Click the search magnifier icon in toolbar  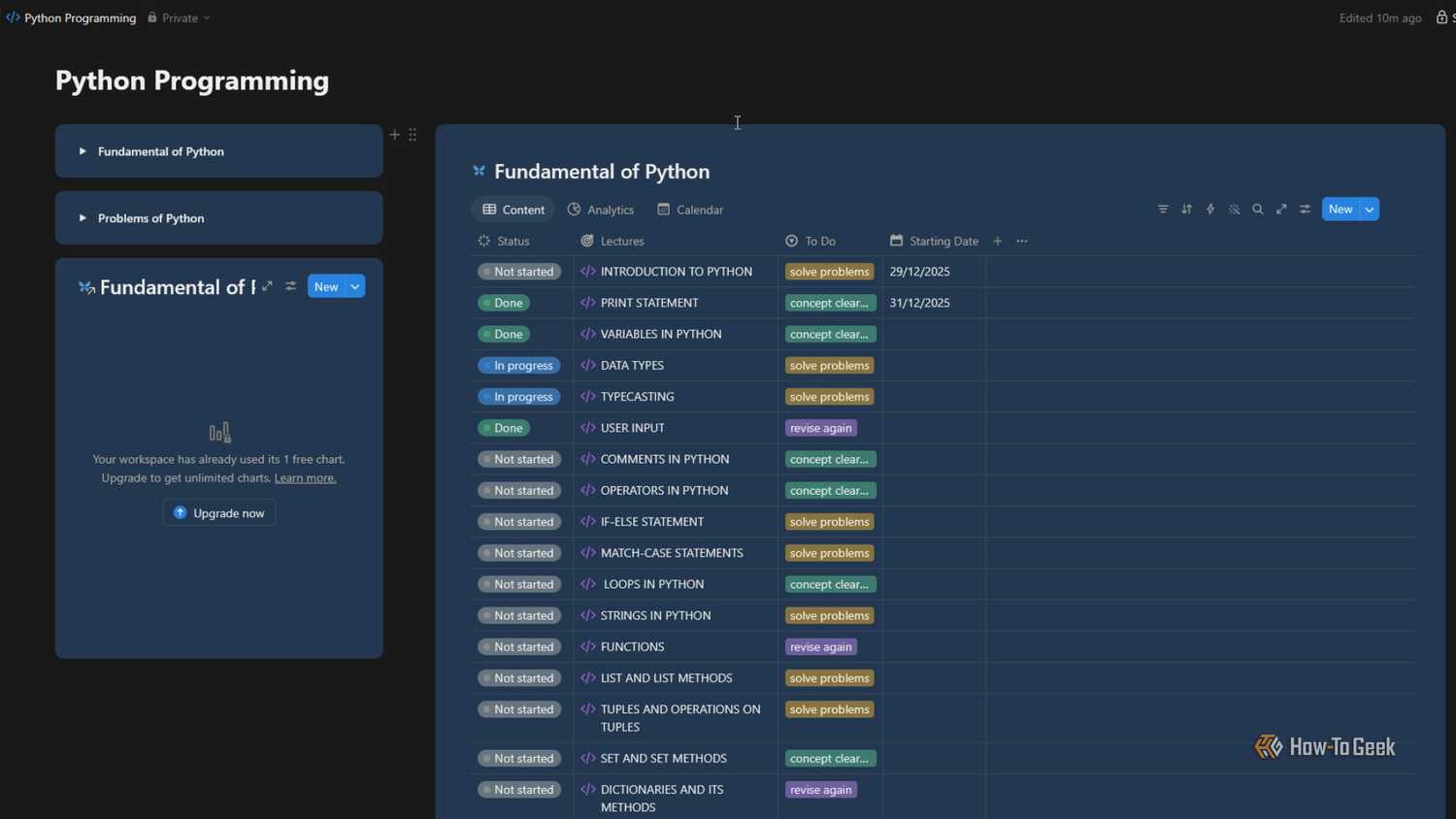tap(1258, 210)
